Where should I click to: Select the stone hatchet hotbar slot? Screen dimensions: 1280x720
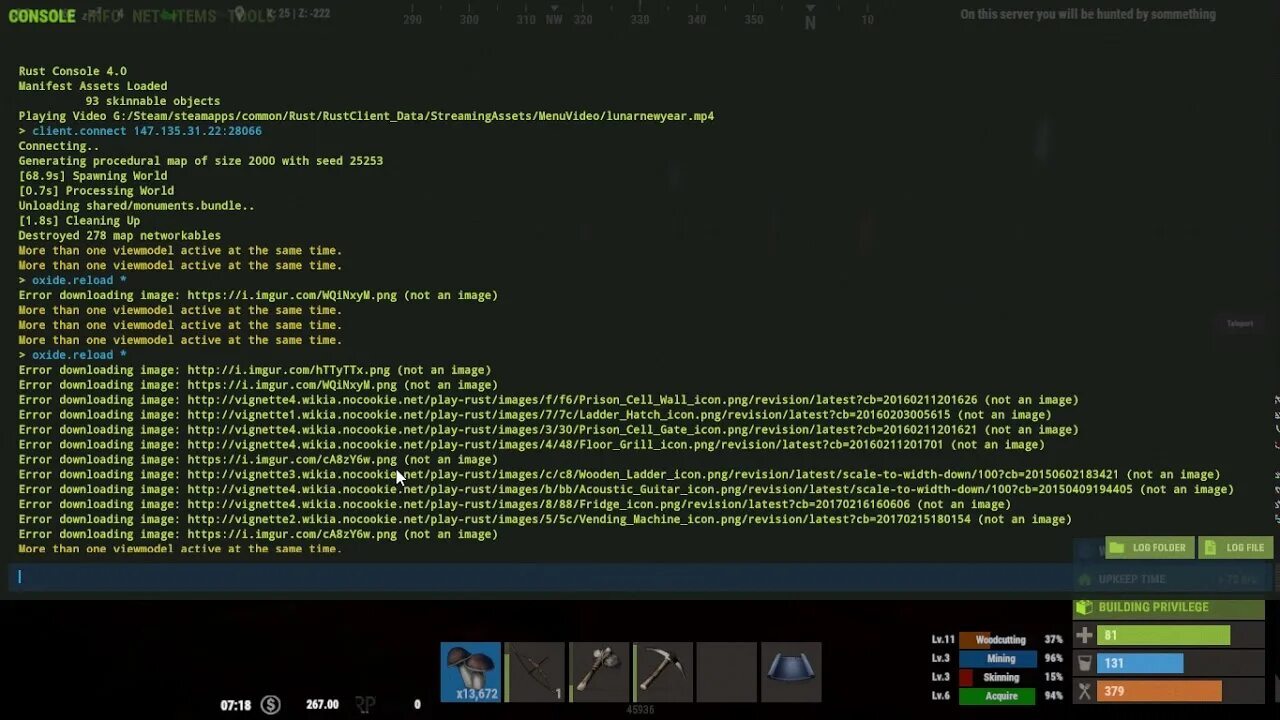click(599, 672)
